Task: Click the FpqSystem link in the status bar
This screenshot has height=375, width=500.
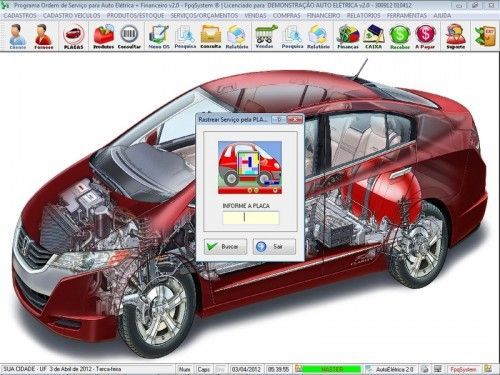Action: (x=463, y=369)
